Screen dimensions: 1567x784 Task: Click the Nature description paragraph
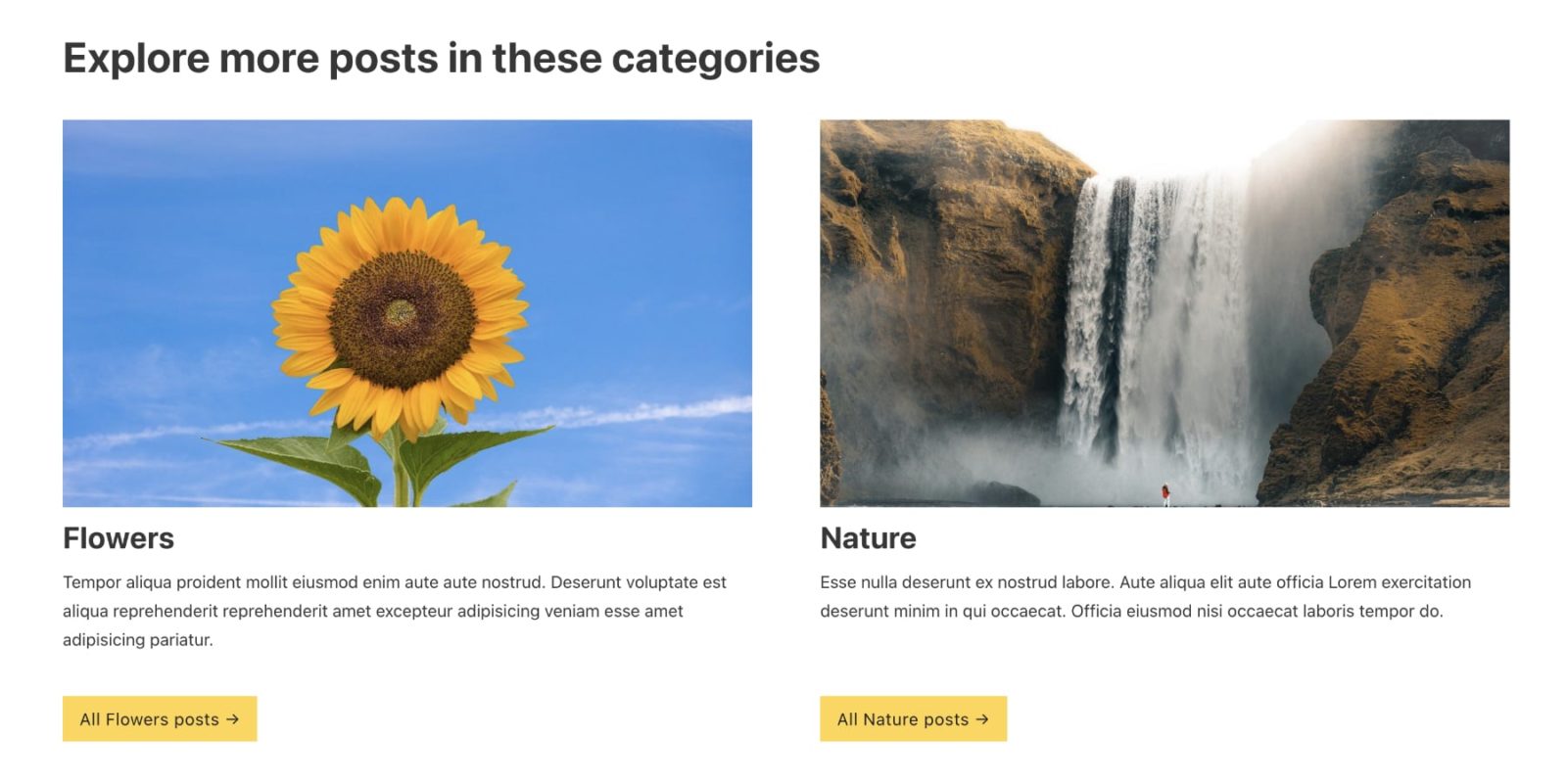coord(1145,597)
